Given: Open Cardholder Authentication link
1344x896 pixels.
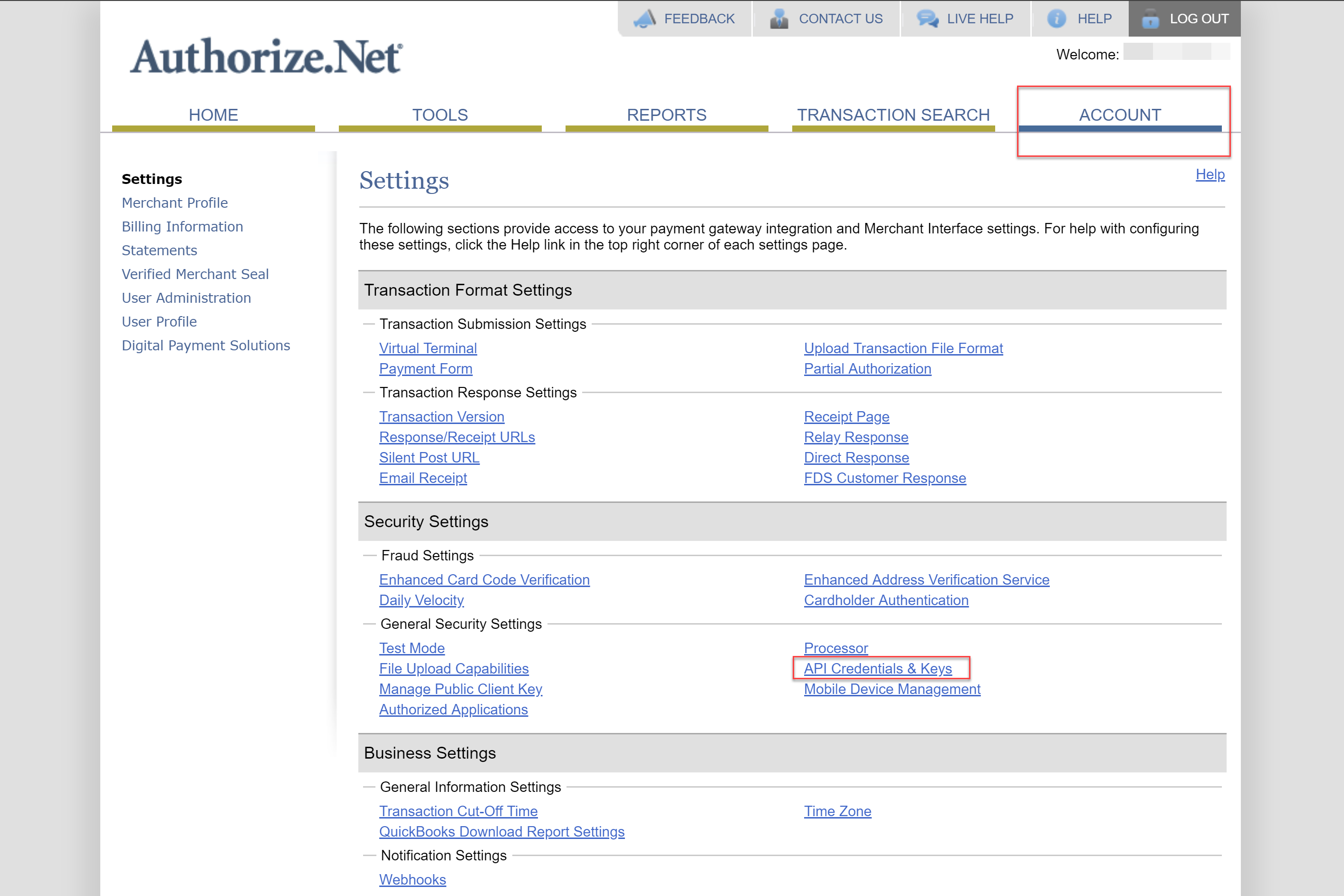Looking at the screenshot, I should tap(886, 600).
